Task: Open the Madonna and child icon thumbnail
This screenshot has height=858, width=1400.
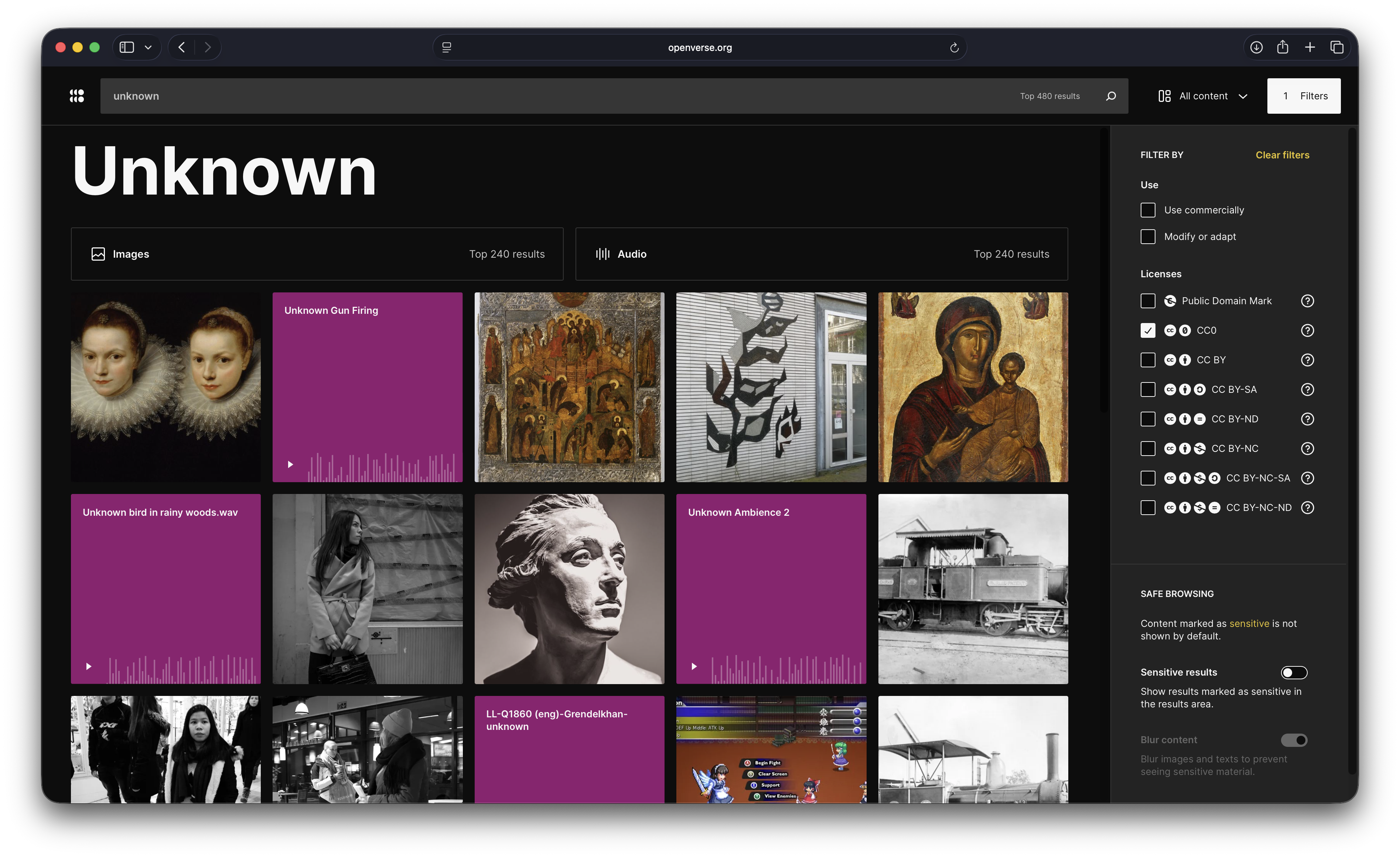Action: point(973,387)
